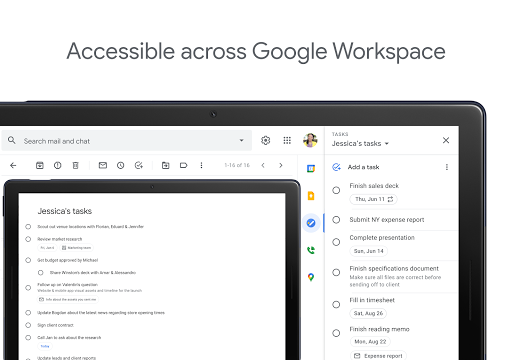Click Add a task

363,167
